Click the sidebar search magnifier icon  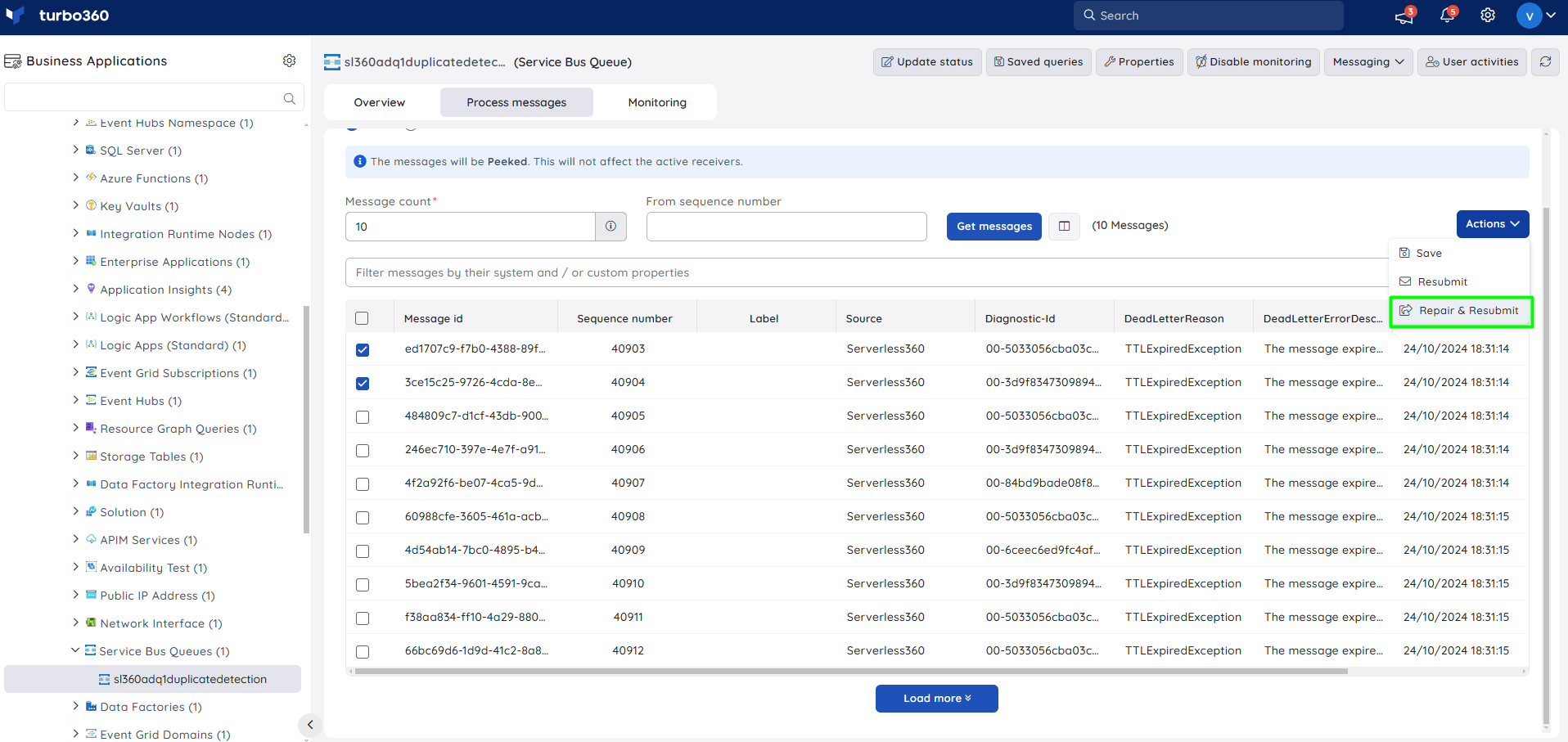(289, 98)
